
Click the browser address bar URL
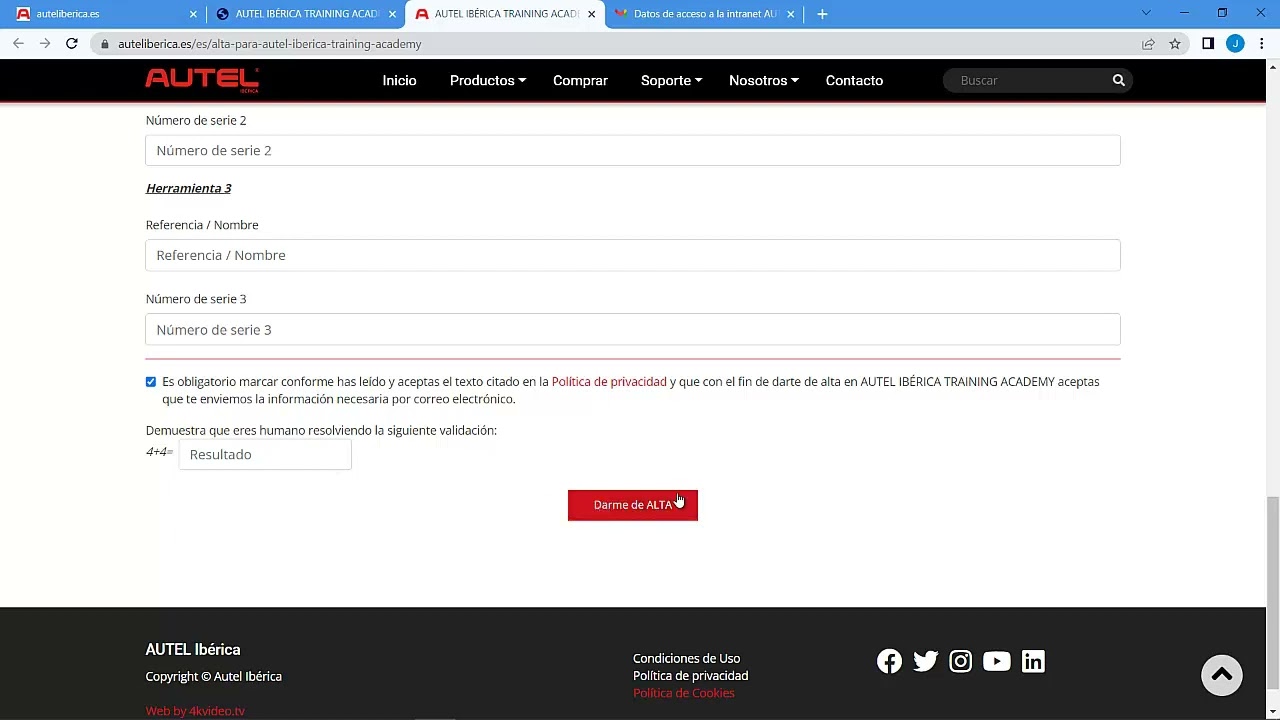pos(270,44)
